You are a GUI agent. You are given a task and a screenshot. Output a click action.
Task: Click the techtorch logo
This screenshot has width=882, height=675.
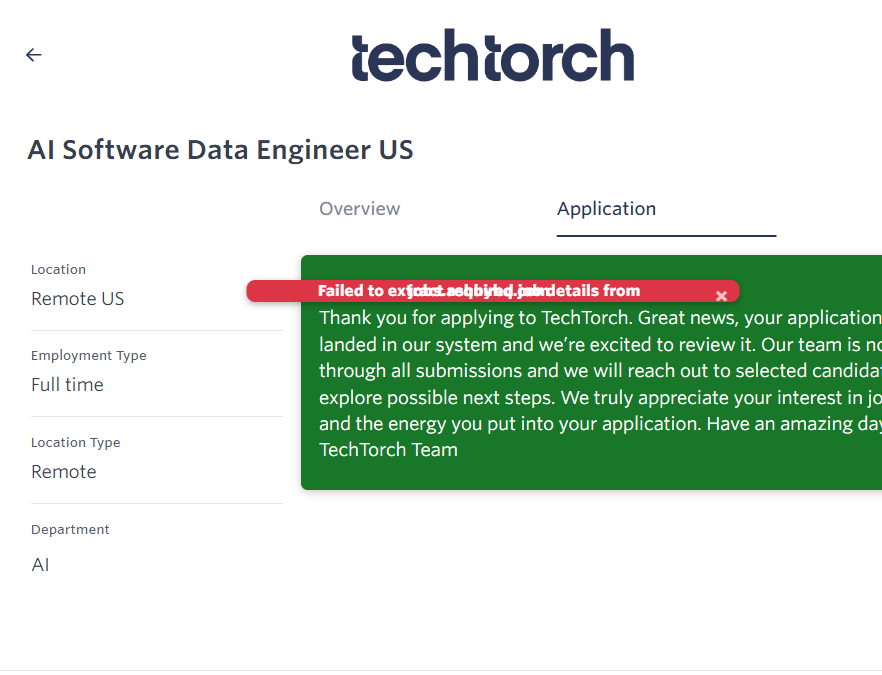click(x=492, y=56)
